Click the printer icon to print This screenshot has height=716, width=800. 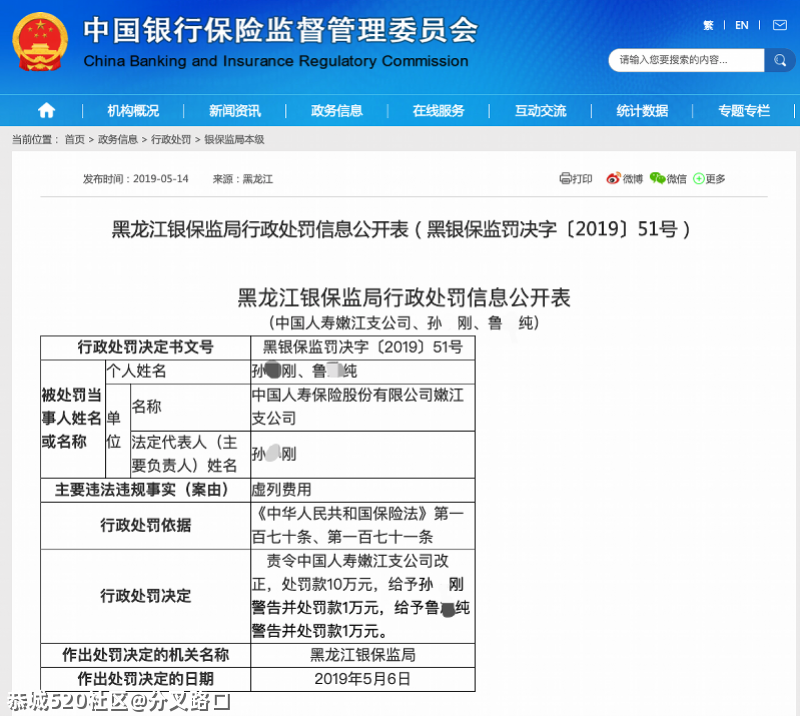[565, 179]
